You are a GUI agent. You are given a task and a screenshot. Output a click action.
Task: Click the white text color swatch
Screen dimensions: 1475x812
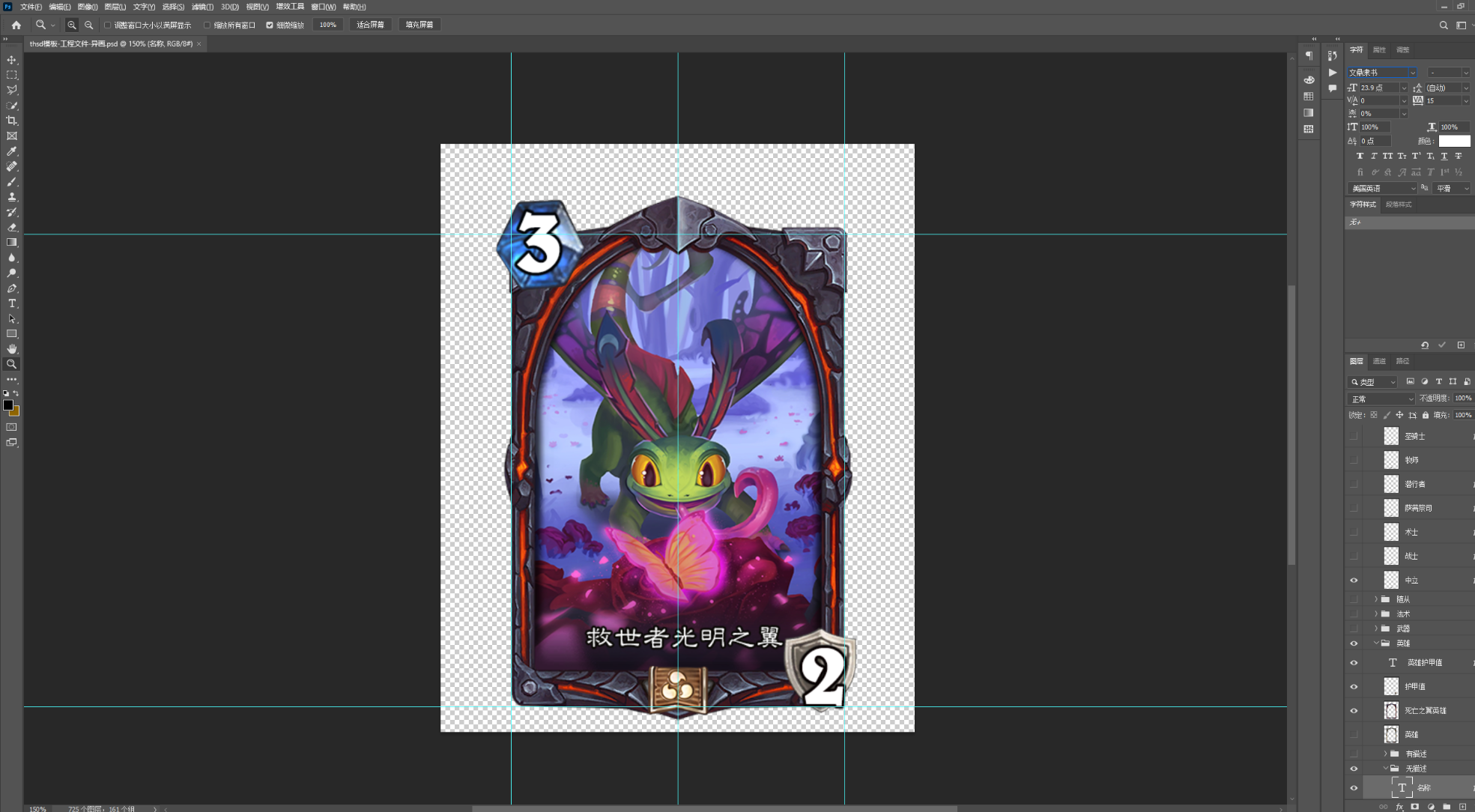click(x=1454, y=141)
